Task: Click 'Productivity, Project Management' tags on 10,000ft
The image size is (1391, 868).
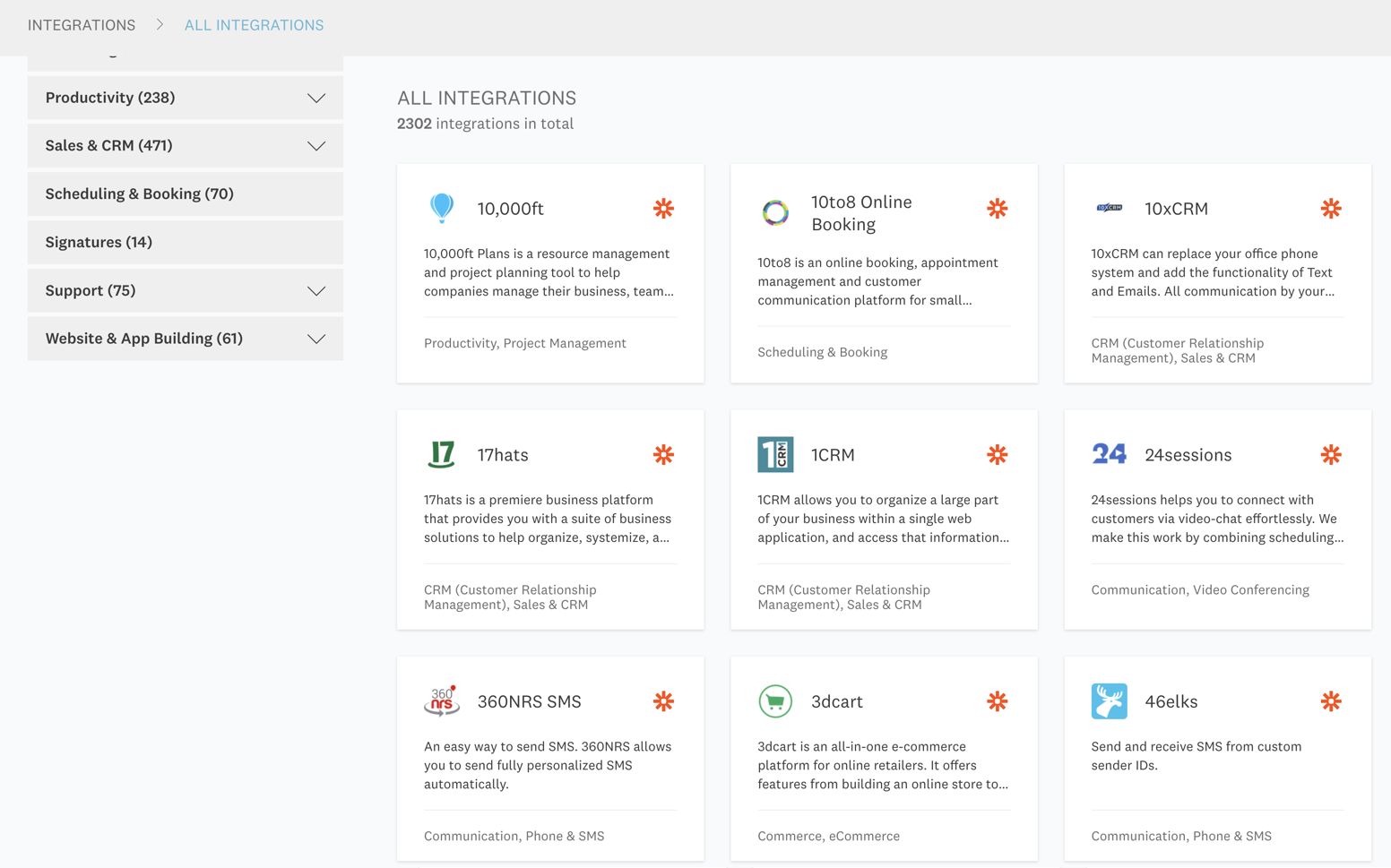Action: click(525, 343)
